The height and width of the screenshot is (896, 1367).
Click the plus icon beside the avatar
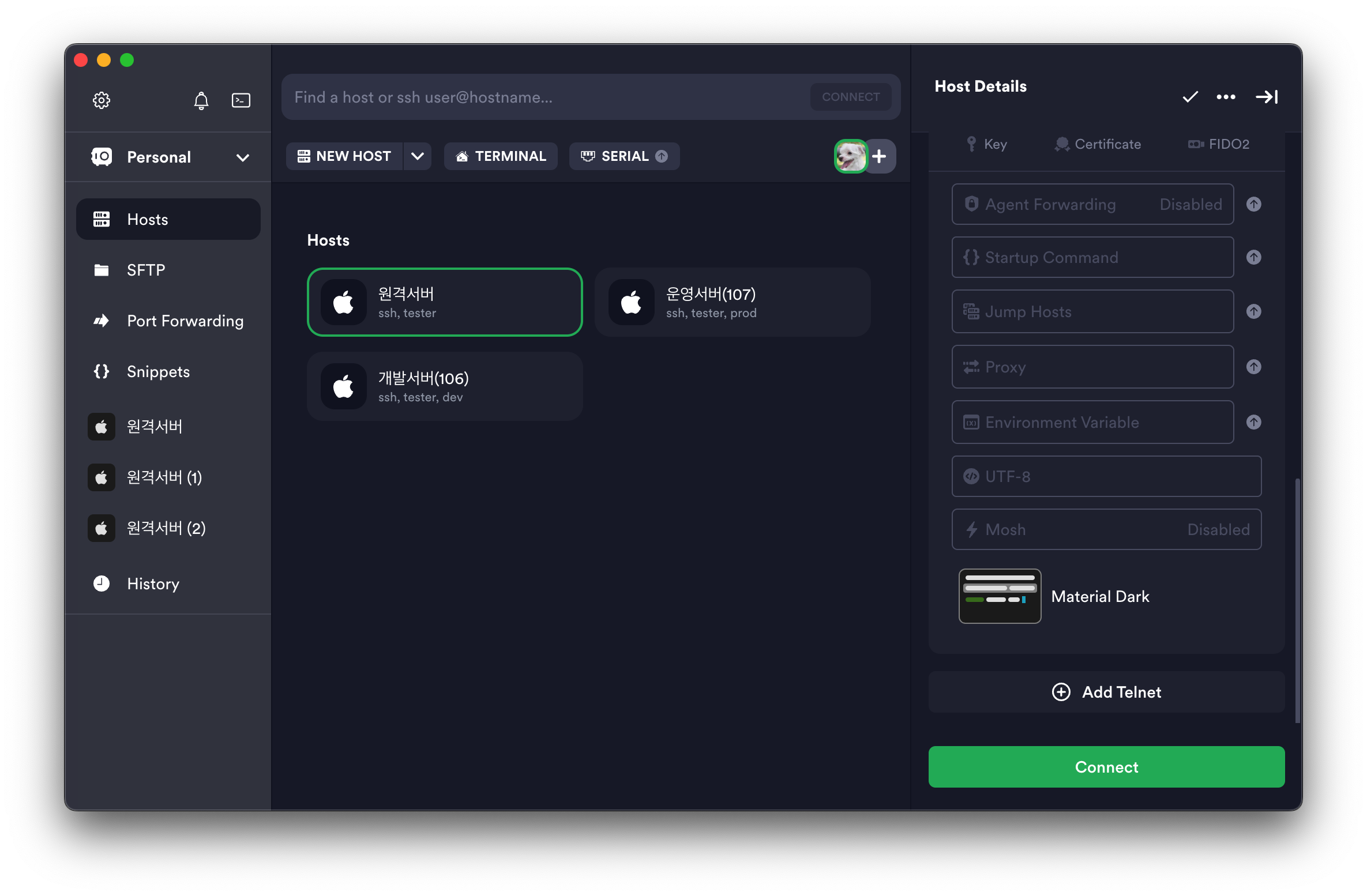click(x=880, y=156)
